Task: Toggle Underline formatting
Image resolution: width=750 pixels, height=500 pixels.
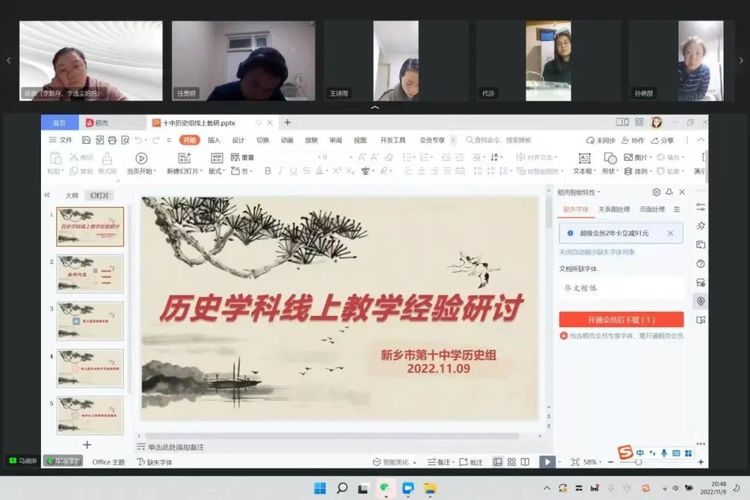Action: coord(293,171)
